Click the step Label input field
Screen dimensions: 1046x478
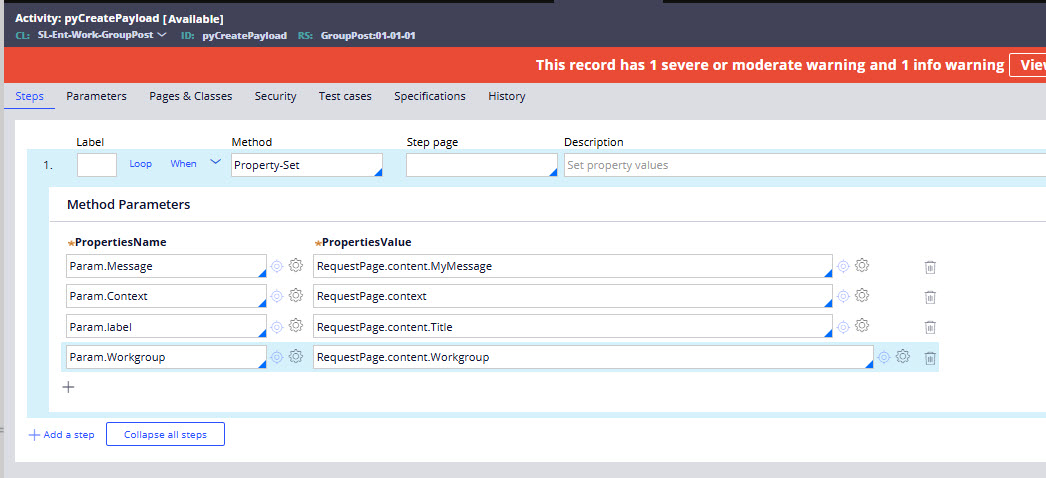(97, 165)
